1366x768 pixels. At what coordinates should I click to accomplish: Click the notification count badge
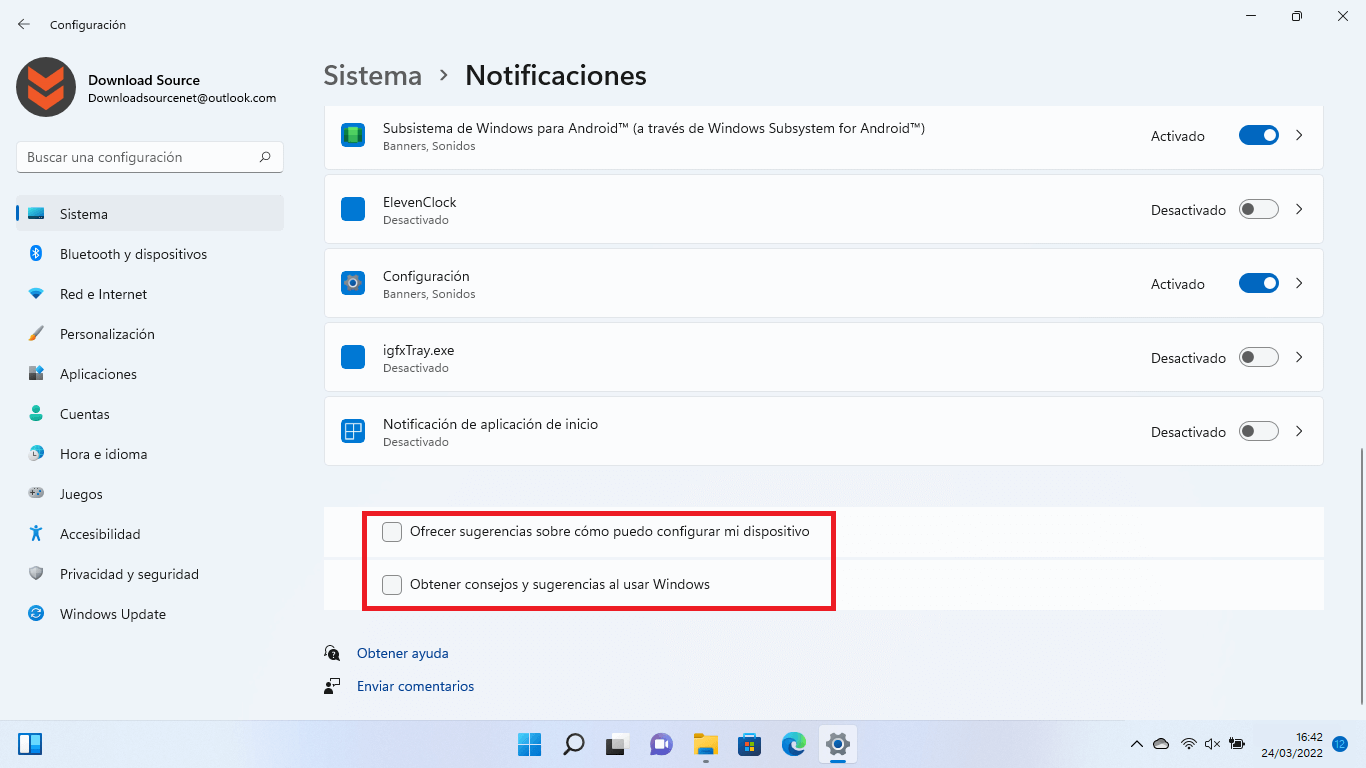point(1340,744)
